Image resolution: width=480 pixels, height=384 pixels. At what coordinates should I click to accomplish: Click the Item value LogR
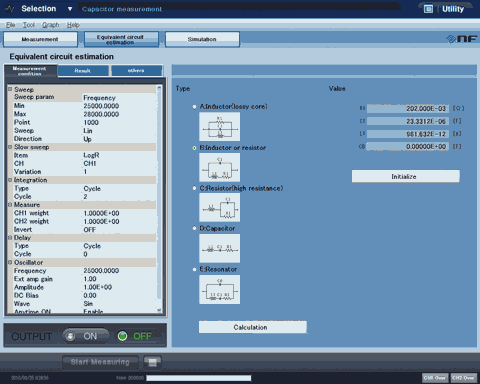pos(91,155)
